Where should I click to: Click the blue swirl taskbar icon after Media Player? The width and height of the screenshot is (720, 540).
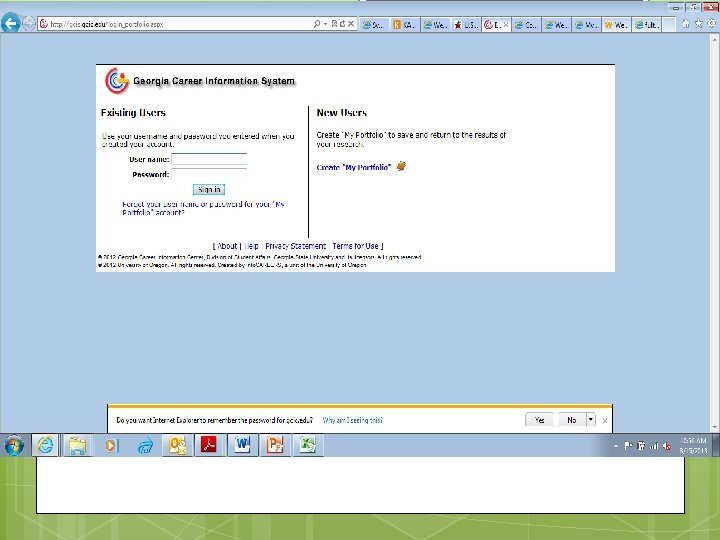145,445
